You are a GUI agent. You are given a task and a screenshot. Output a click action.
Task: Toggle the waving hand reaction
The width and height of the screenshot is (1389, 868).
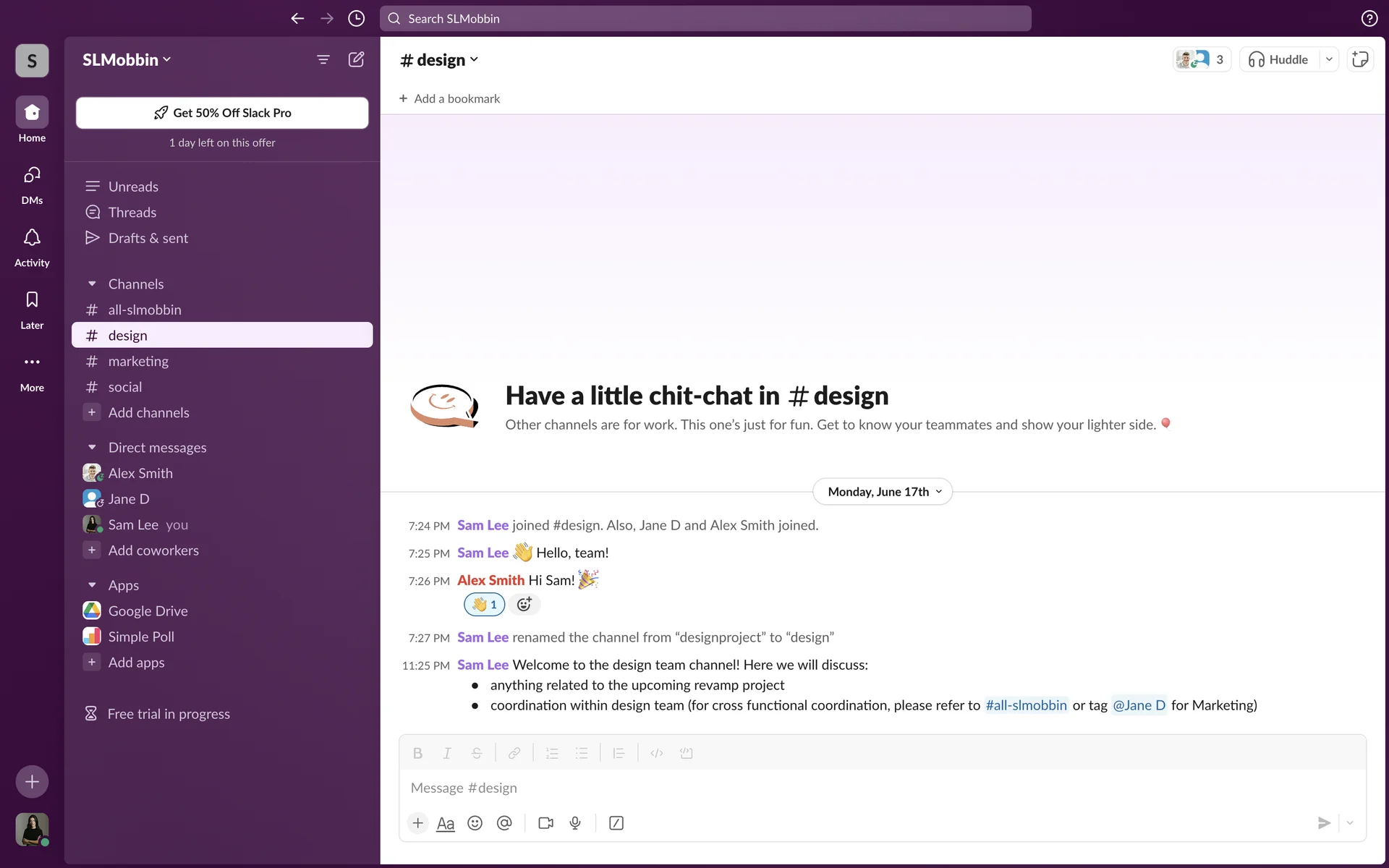coord(484,604)
